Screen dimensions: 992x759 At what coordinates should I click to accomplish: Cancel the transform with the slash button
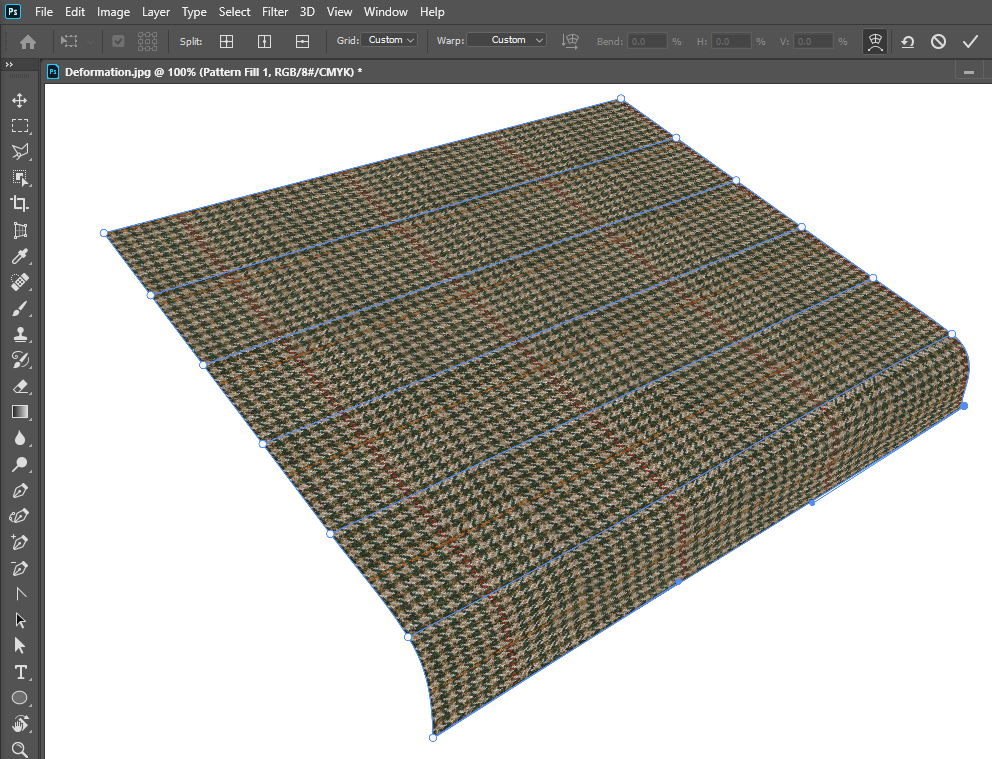click(x=938, y=42)
